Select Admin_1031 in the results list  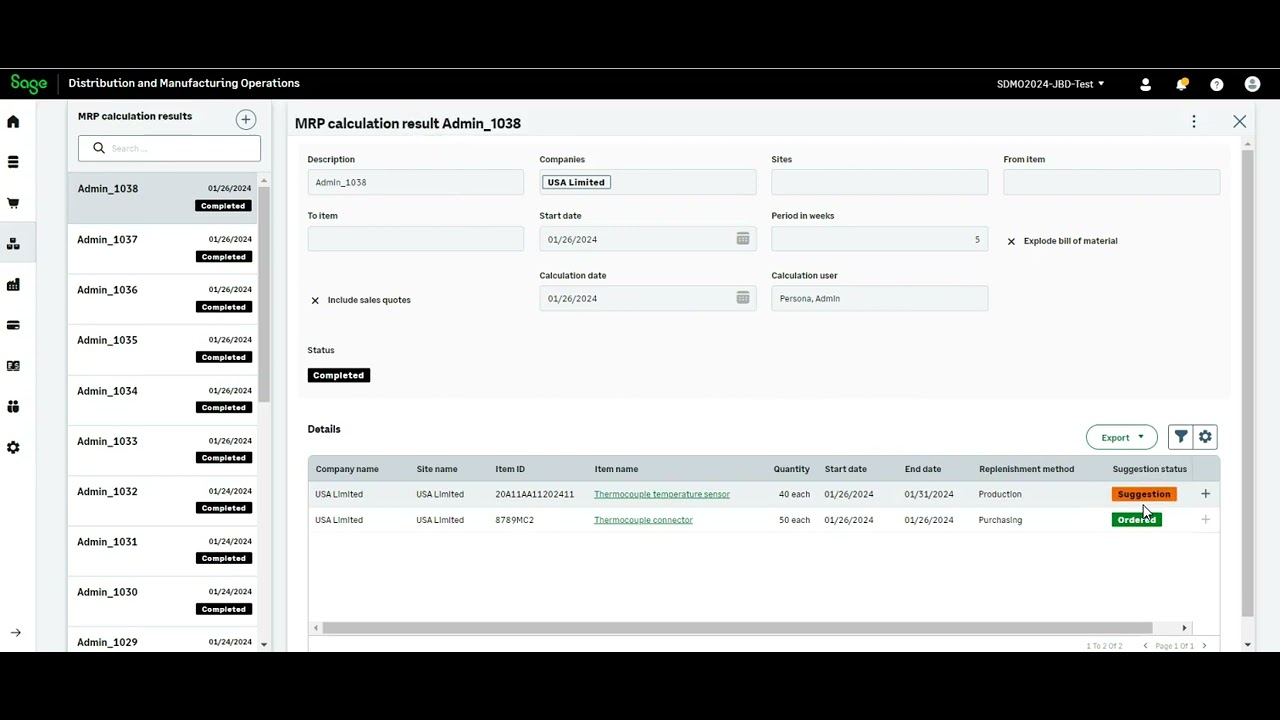[x=163, y=550]
